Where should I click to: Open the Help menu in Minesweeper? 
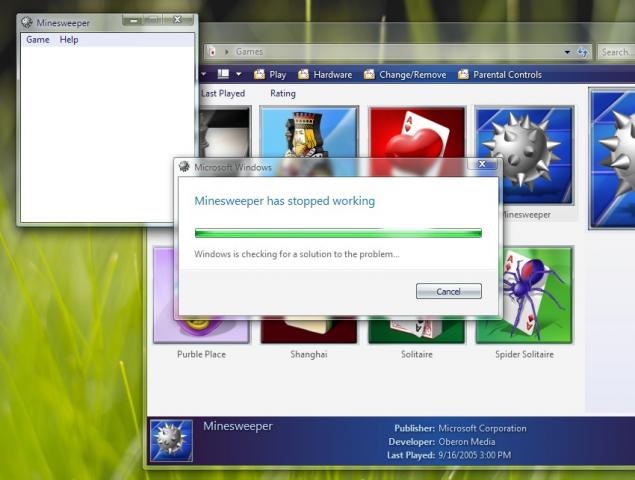coord(69,40)
